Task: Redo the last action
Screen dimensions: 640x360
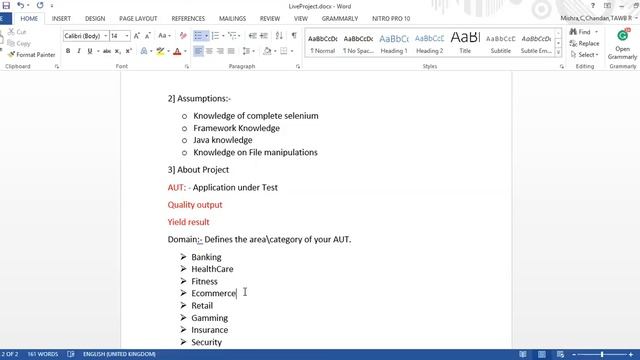Action: [x=40, y=6]
